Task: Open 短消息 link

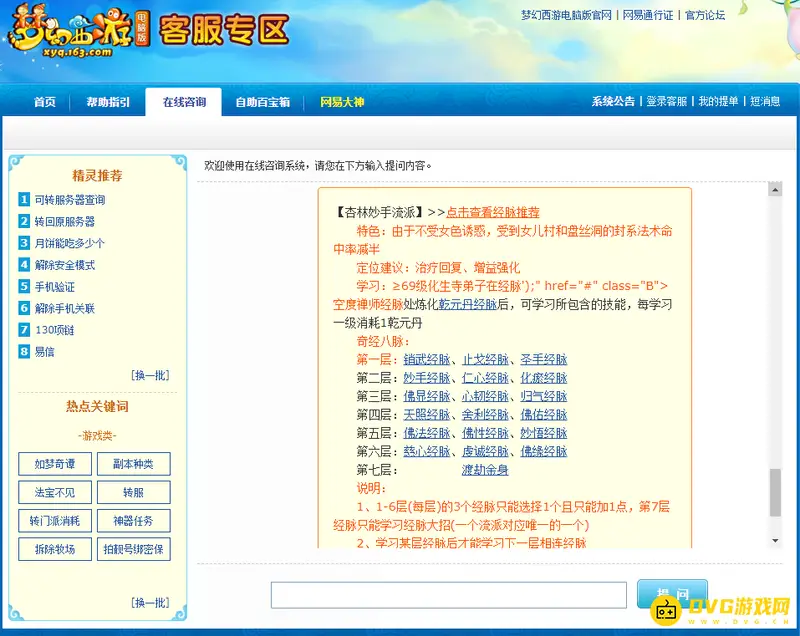Action: click(764, 101)
